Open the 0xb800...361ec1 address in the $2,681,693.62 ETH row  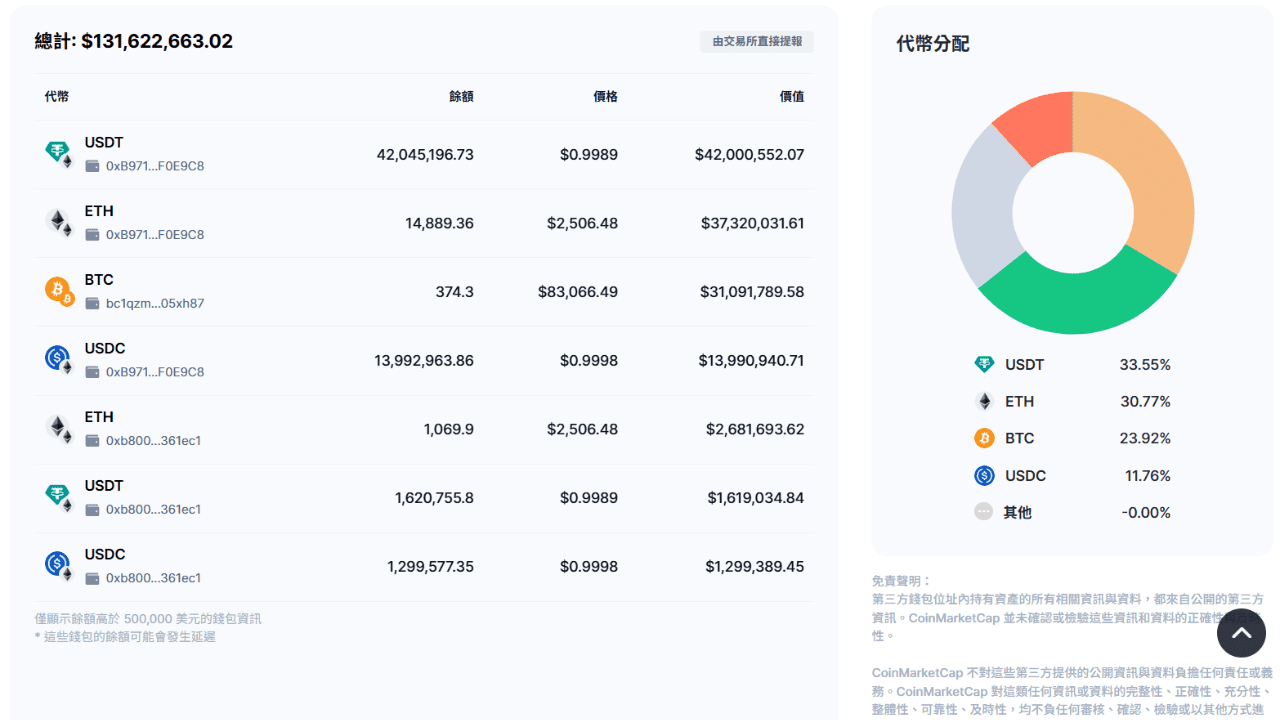(x=154, y=441)
